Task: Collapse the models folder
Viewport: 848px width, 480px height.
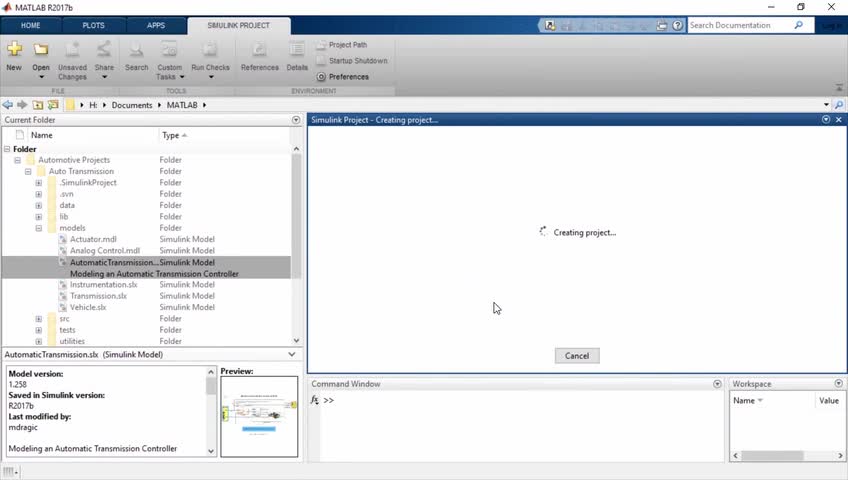Action: point(38,228)
